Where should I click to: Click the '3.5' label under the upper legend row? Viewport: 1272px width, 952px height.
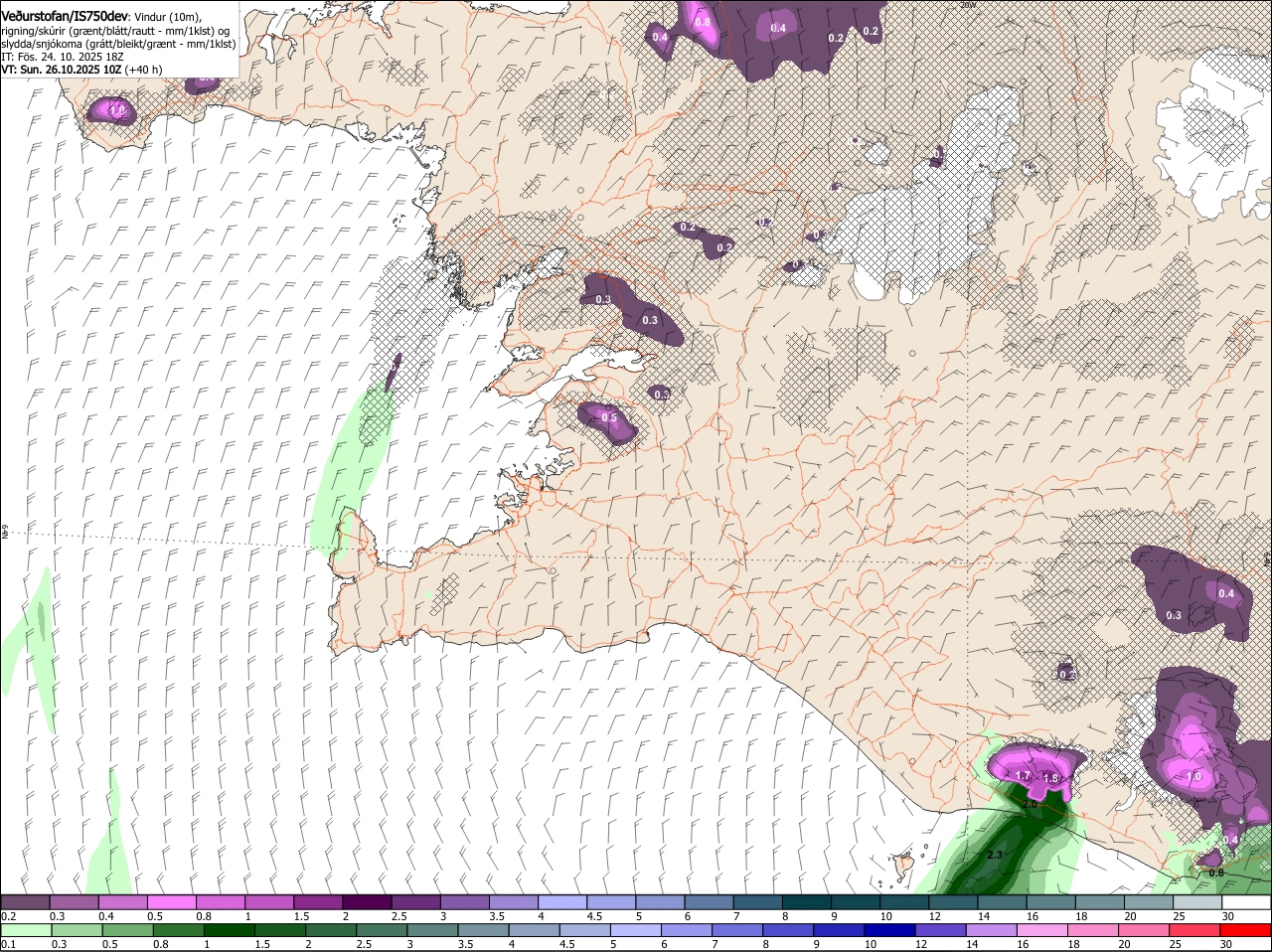pos(497,915)
